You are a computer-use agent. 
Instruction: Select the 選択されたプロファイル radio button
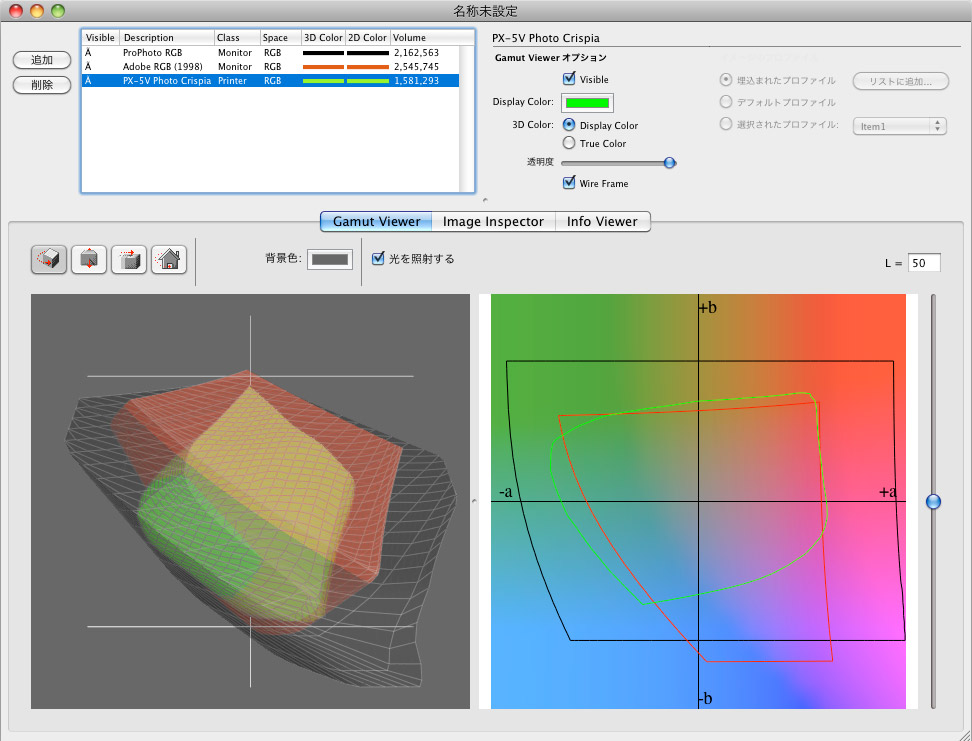click(725, 124)
